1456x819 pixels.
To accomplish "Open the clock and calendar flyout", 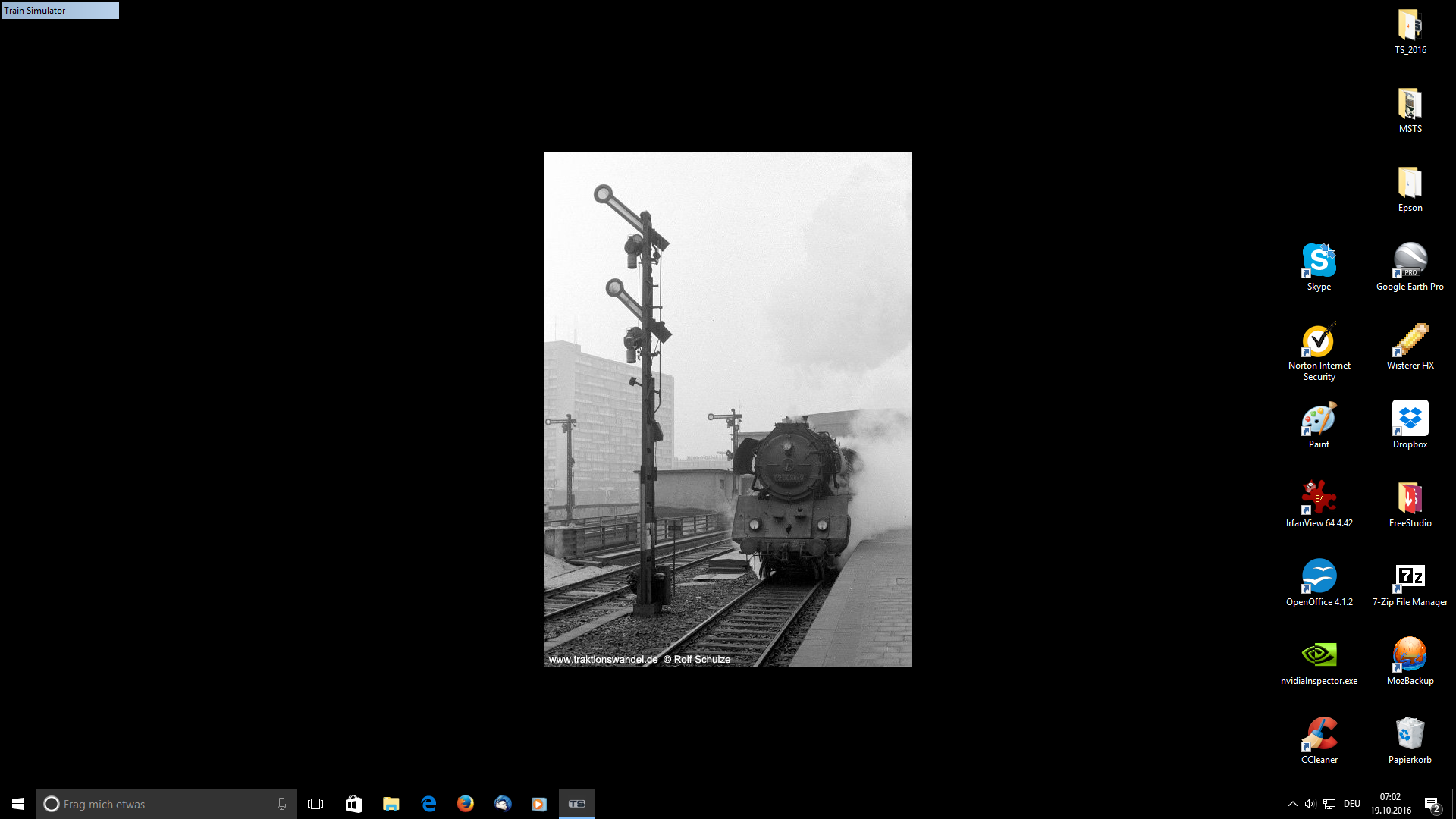I will (x=1390, y=804).
